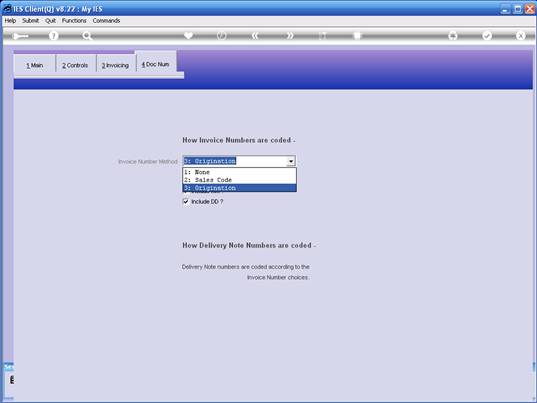This screenshot has width=537, height=403.
Task: Click the key-shaped icon at toolbar start
Action: (x=20, y=36)
